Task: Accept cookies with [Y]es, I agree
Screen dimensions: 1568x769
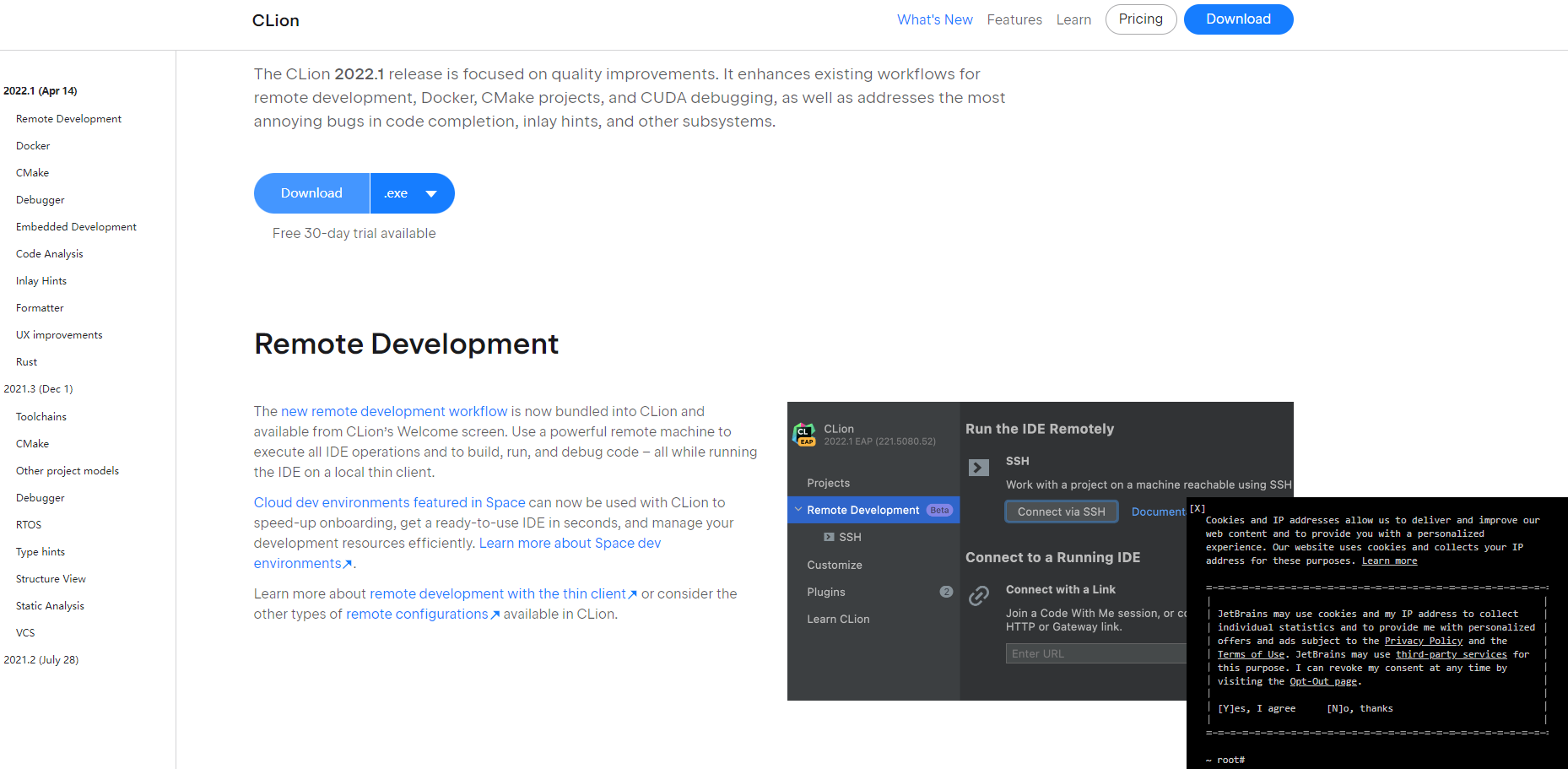Action: tap(1257, 708)
